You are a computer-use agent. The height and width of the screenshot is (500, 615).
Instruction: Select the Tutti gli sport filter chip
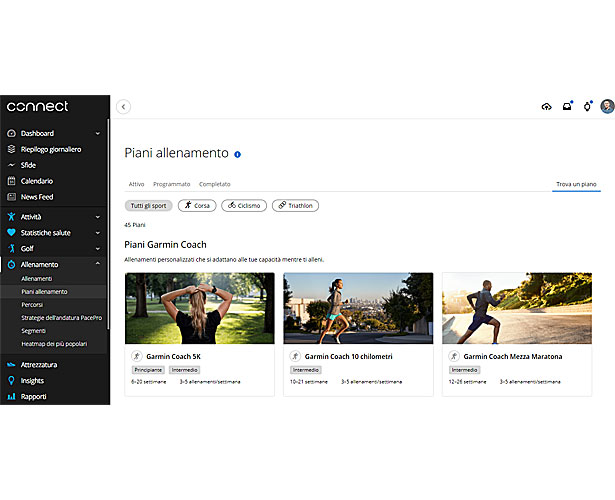point(148,205)
